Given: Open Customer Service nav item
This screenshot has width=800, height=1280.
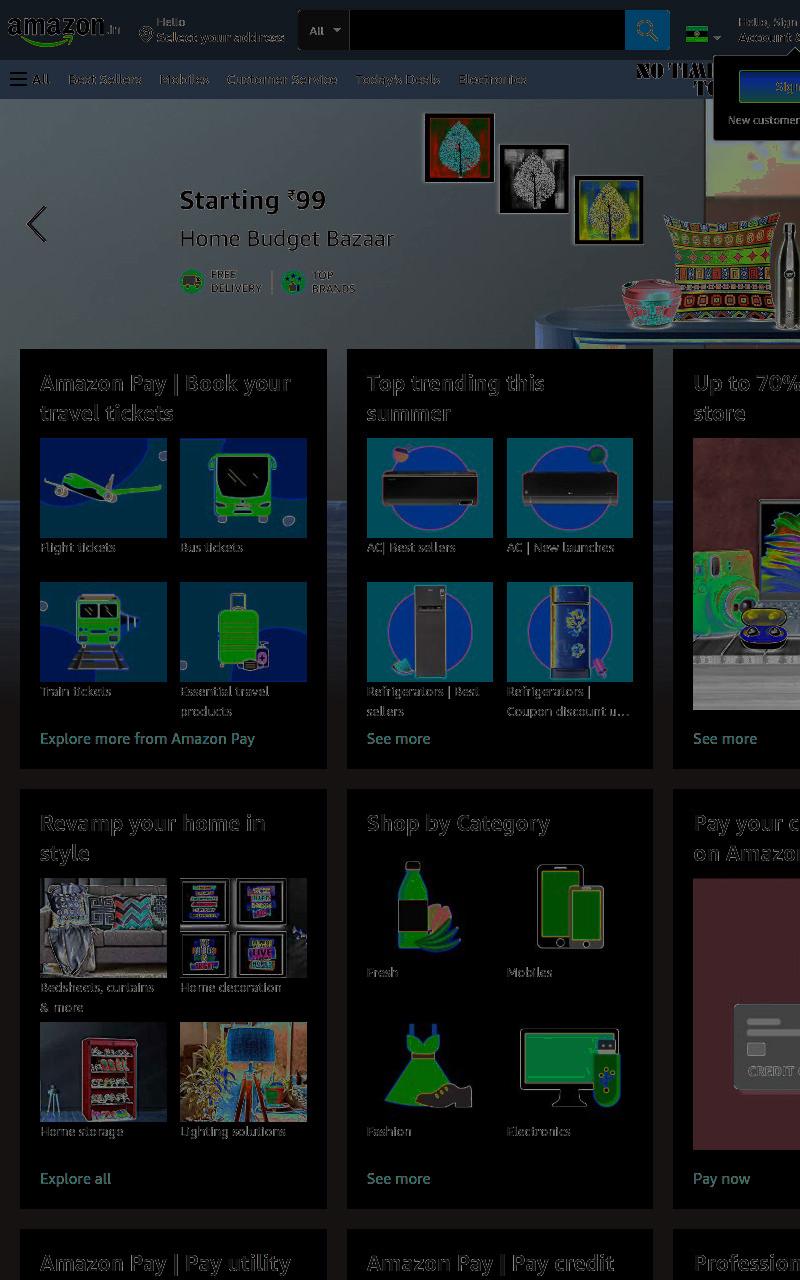Looking at the screenshot, I should [x=282, y=79].
